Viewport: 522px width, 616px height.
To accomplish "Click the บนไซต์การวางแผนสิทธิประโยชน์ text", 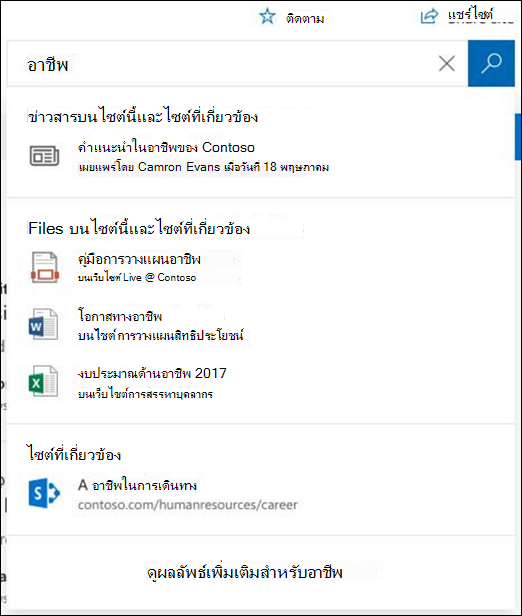I will 161,335.
